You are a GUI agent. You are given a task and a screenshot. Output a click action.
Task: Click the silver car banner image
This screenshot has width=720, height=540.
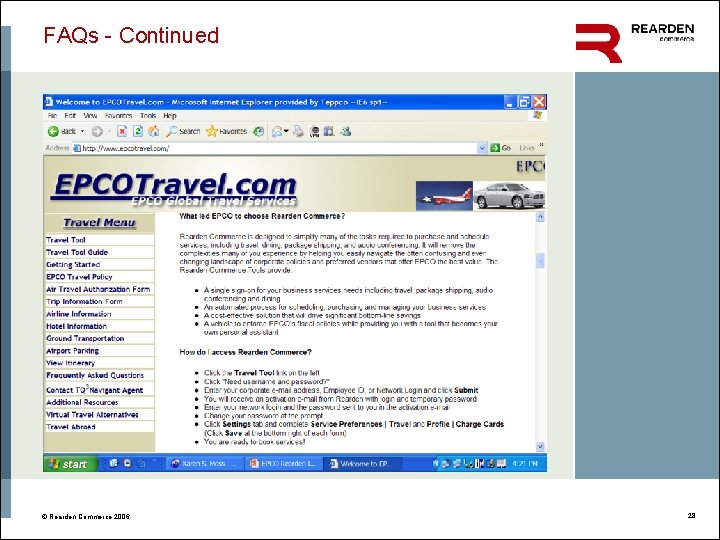[509, 196]
